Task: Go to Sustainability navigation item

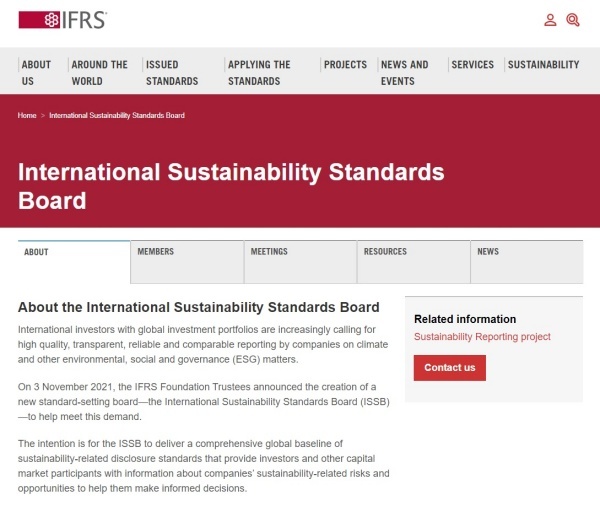Action: (x=543, y=65)
